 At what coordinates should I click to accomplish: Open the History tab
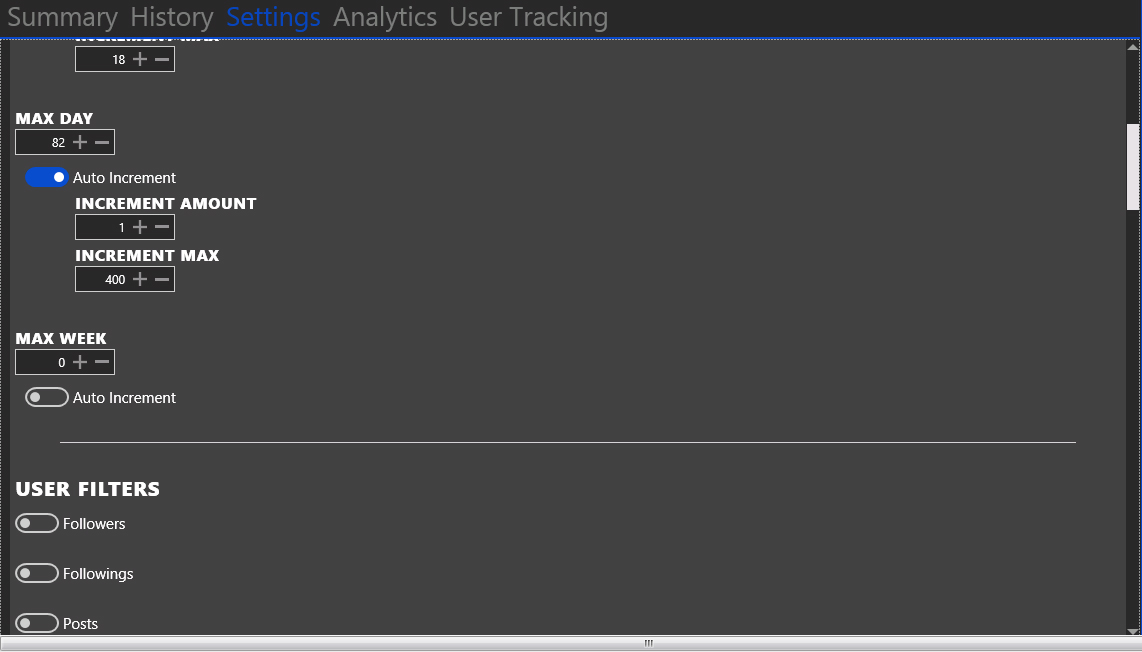pyautogui.click(x=172, y=17)
